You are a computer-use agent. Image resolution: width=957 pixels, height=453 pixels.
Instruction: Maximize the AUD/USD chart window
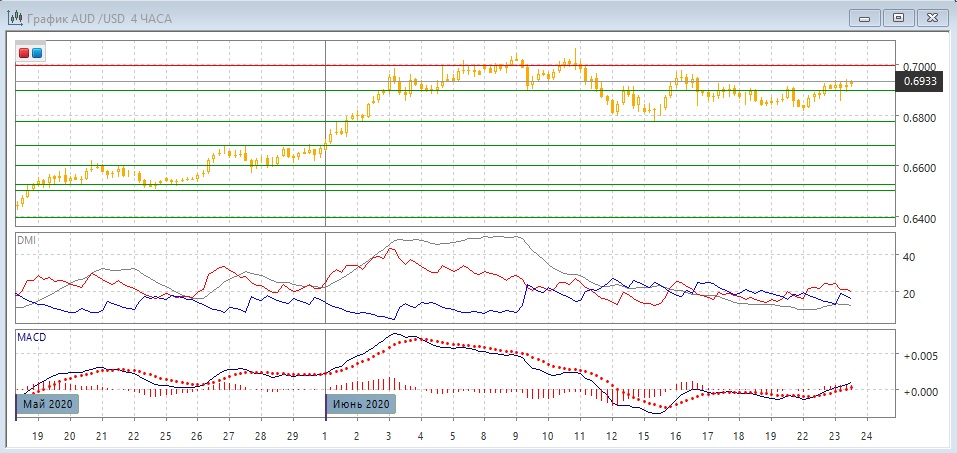pos(898,17)
